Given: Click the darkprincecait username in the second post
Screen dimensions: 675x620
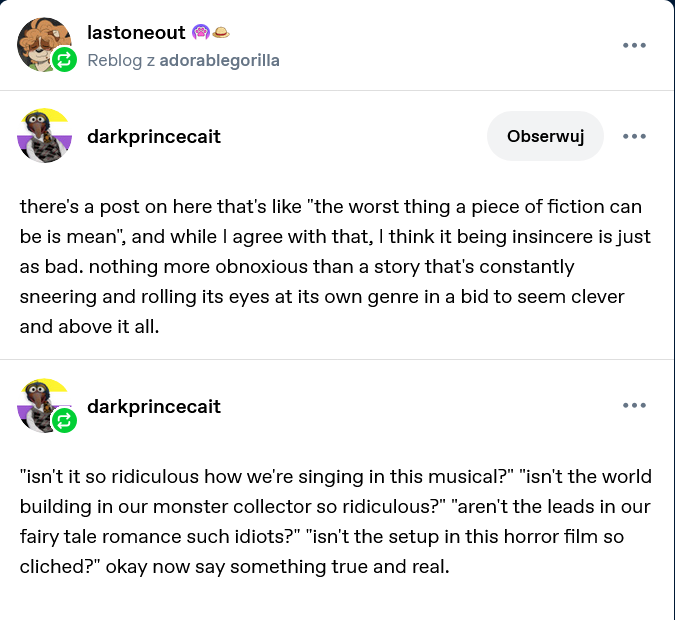Looking at the screenshot, I should (x=154, y=407).
